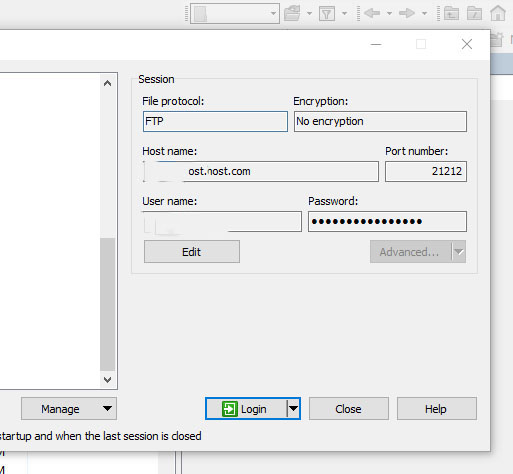Open the parent directory folder icon
The image size is (513, 474).
451,14
